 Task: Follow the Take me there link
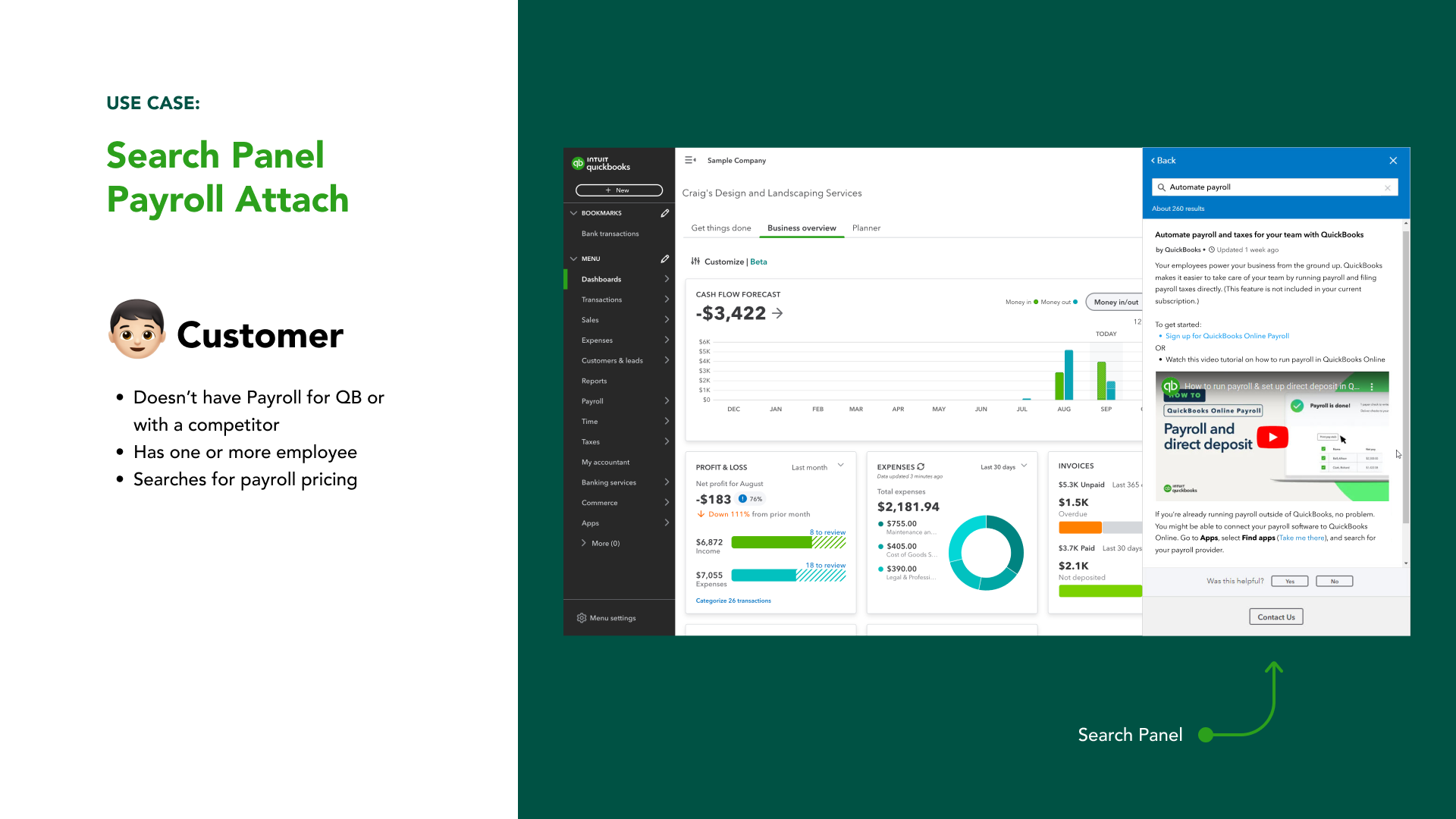(1302, 538)
